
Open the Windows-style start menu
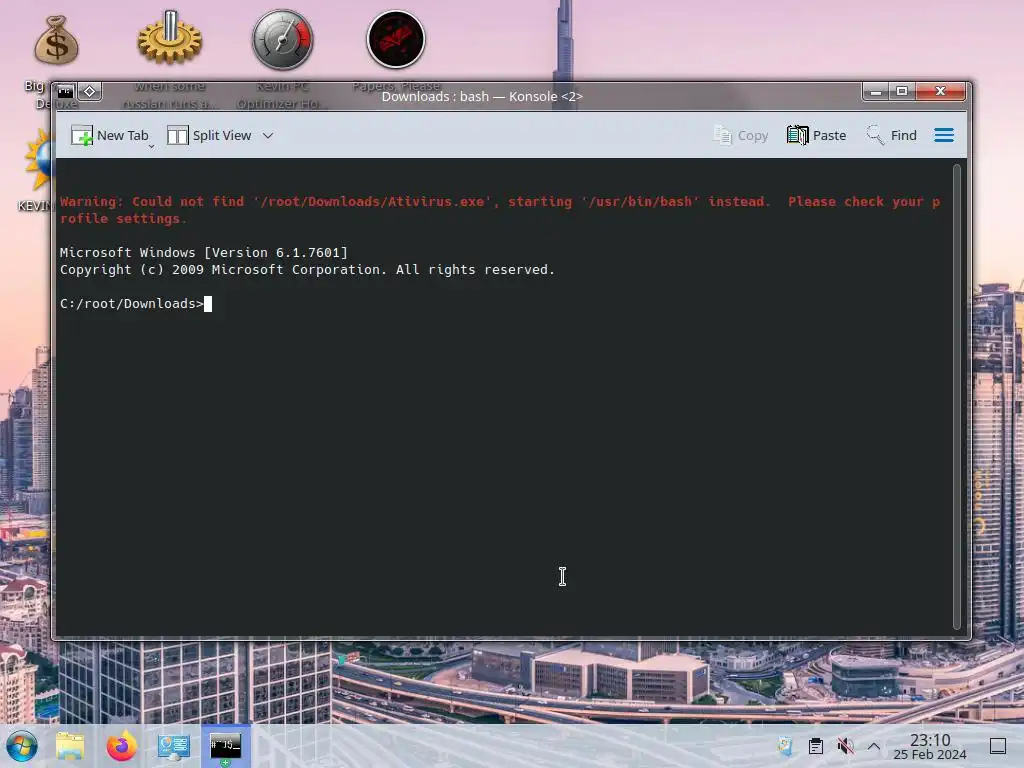click(22, 746)
